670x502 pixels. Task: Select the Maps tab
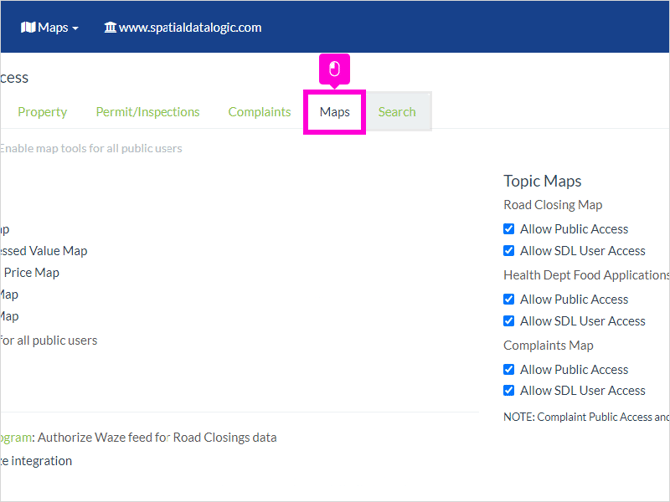[335, 112]
